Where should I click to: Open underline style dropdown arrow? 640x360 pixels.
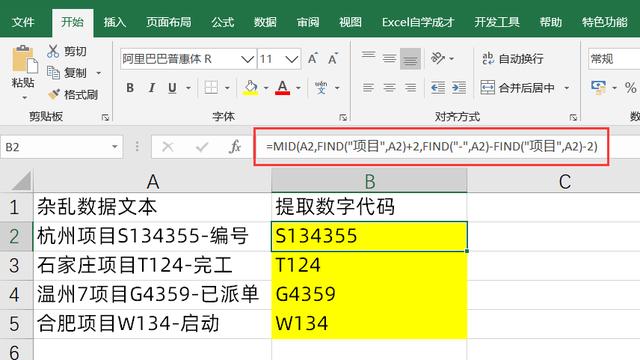point(188,88)
